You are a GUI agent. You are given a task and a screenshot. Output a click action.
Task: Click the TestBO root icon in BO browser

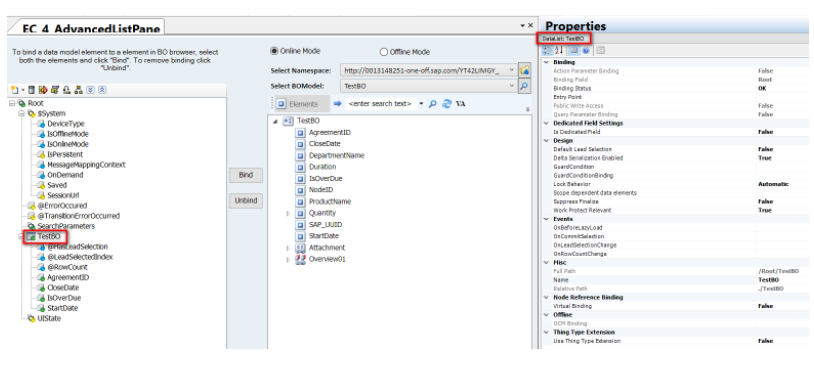[288, 121]
